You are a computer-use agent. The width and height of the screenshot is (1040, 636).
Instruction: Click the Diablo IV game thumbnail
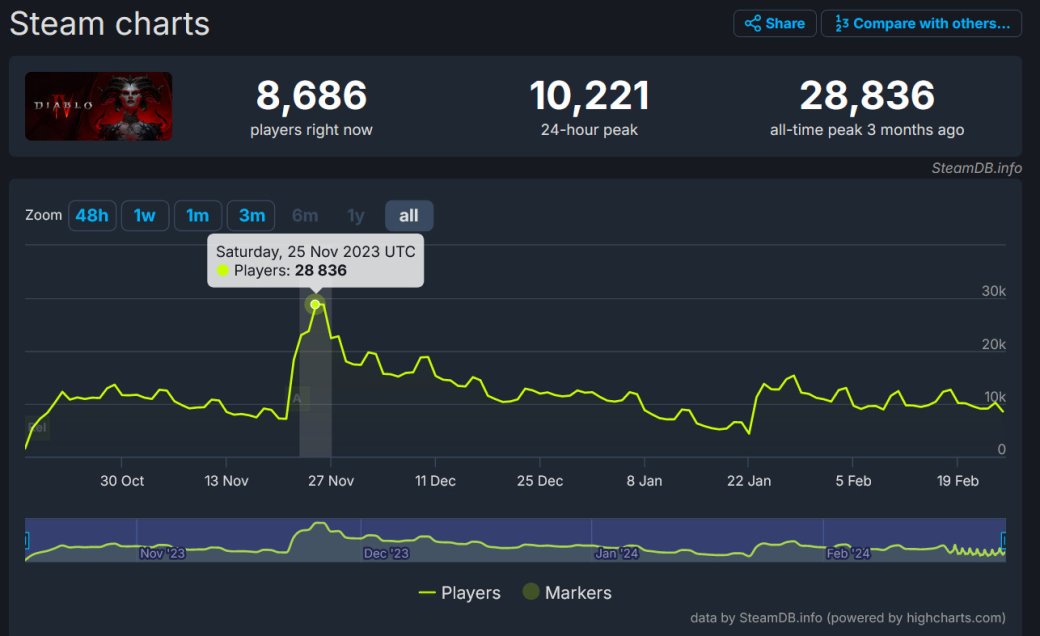99,106
